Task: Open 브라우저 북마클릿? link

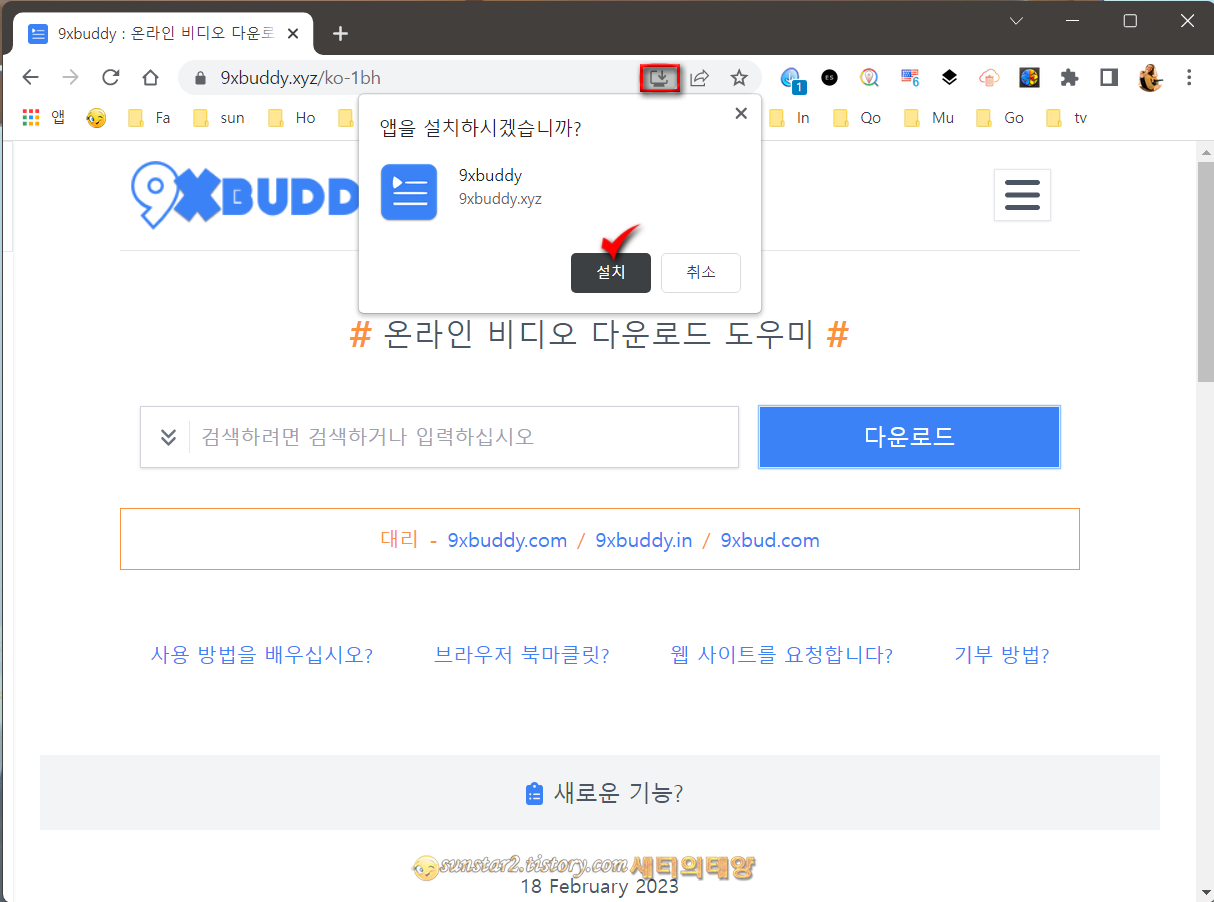Action: 522,655
